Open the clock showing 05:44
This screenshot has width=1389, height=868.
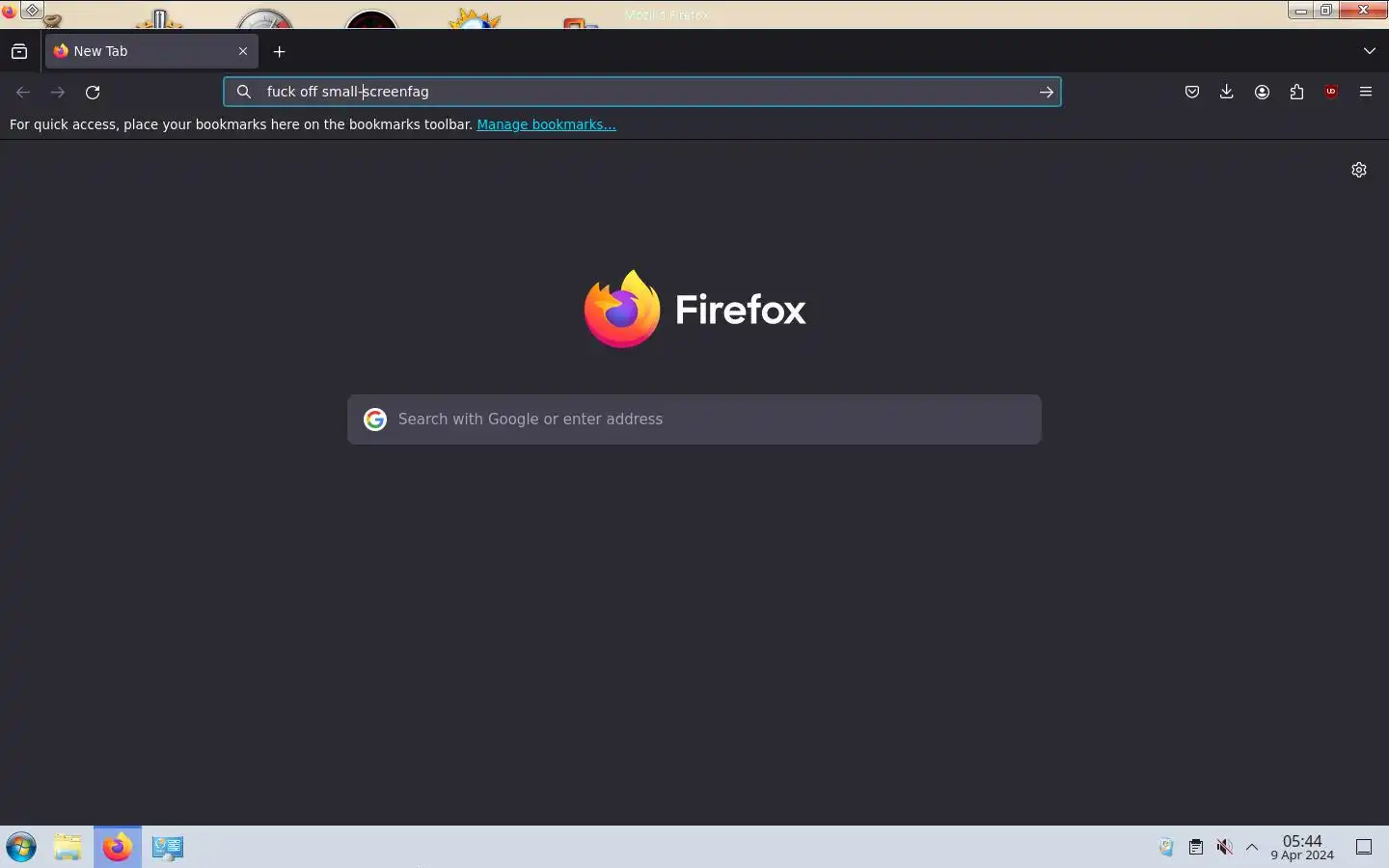pyautogui.click(x=1302, y=848)
